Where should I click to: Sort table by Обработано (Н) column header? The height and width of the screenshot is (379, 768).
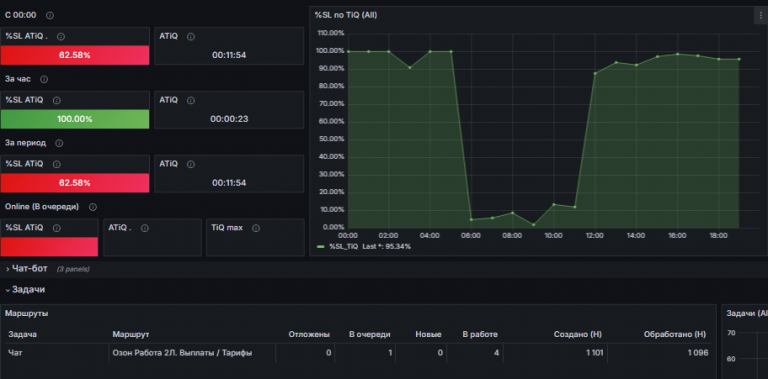675,334
